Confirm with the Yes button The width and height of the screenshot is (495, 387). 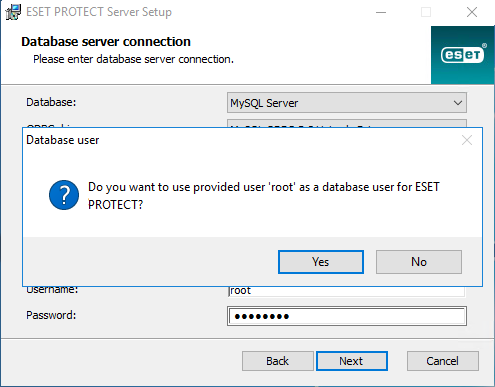tap(321, 262)
